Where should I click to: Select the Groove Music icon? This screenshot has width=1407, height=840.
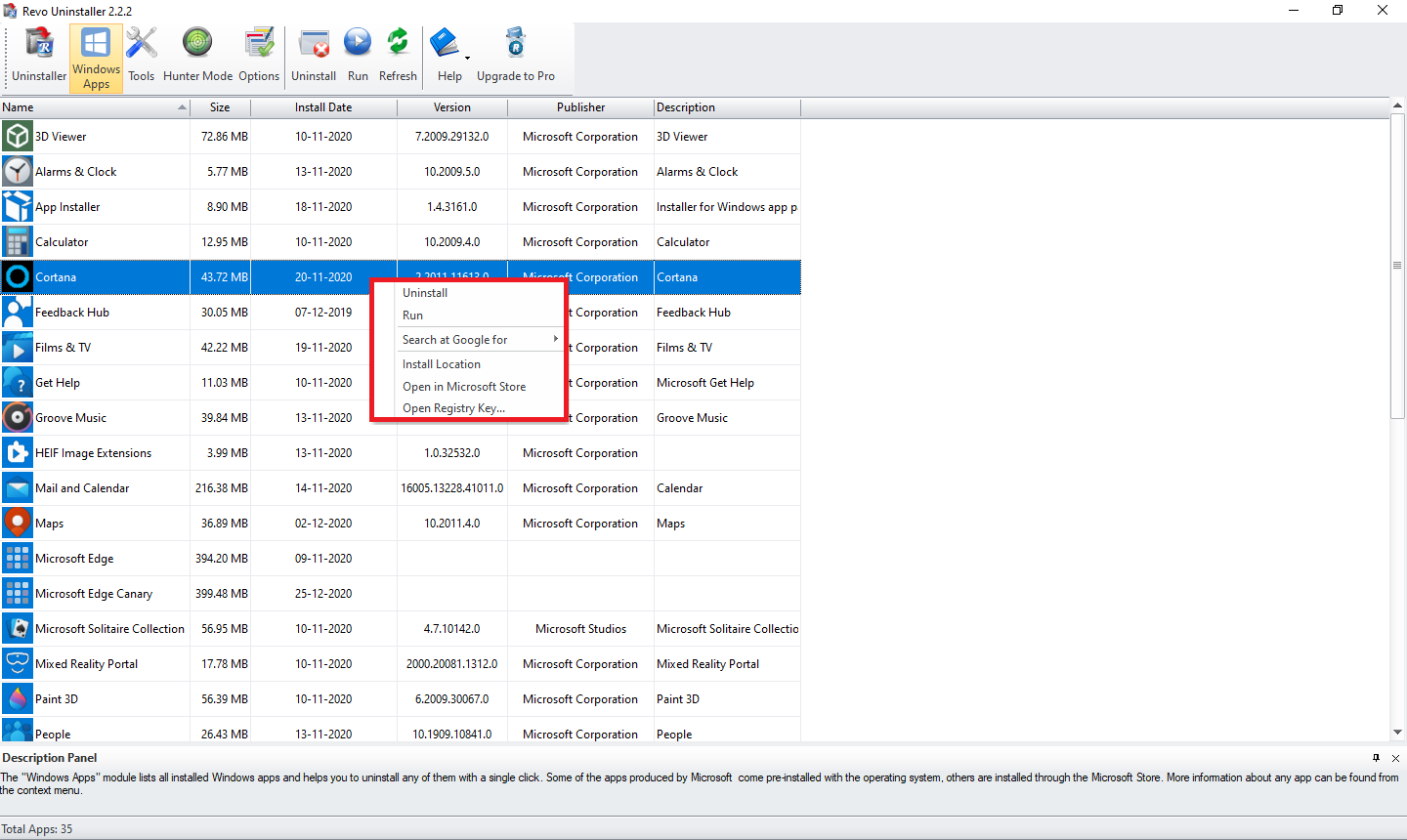click(x=18, y=418)
